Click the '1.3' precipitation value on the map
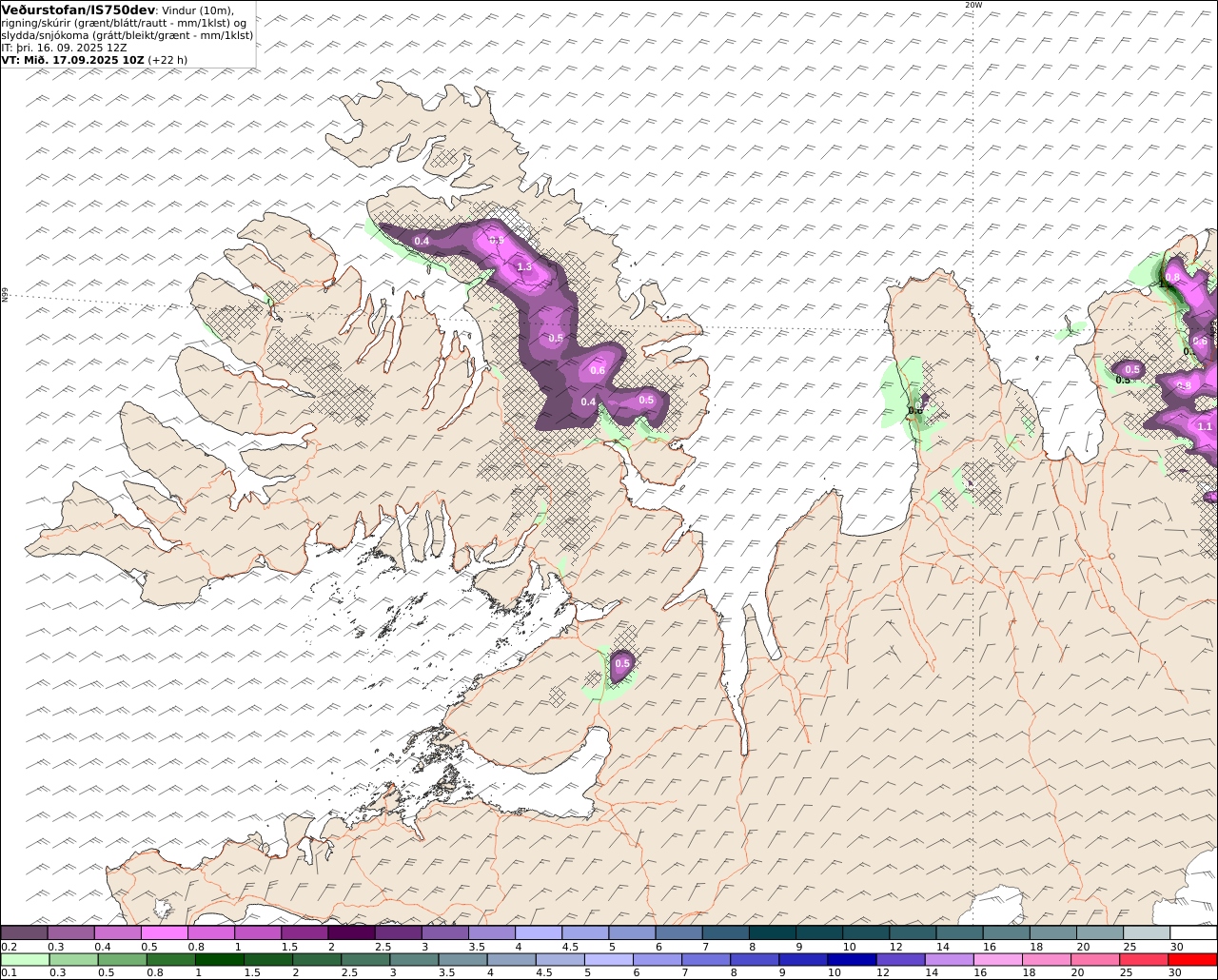Viewport: 1218px width, 980px height. click(524, 267)
